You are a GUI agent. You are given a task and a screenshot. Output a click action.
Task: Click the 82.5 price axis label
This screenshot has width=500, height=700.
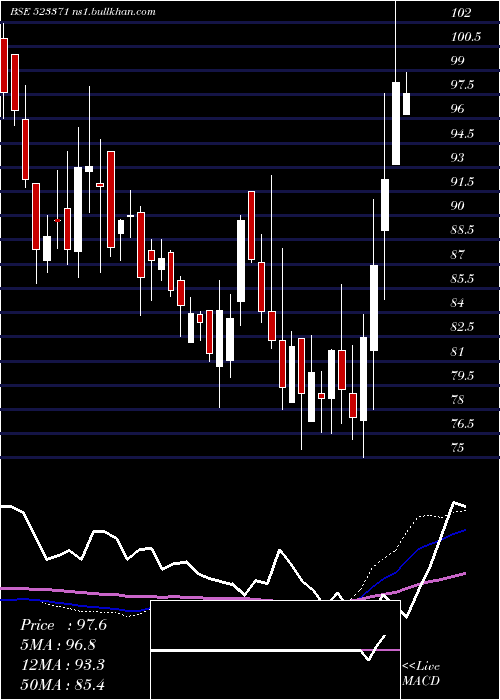click(x=462, y=327)
